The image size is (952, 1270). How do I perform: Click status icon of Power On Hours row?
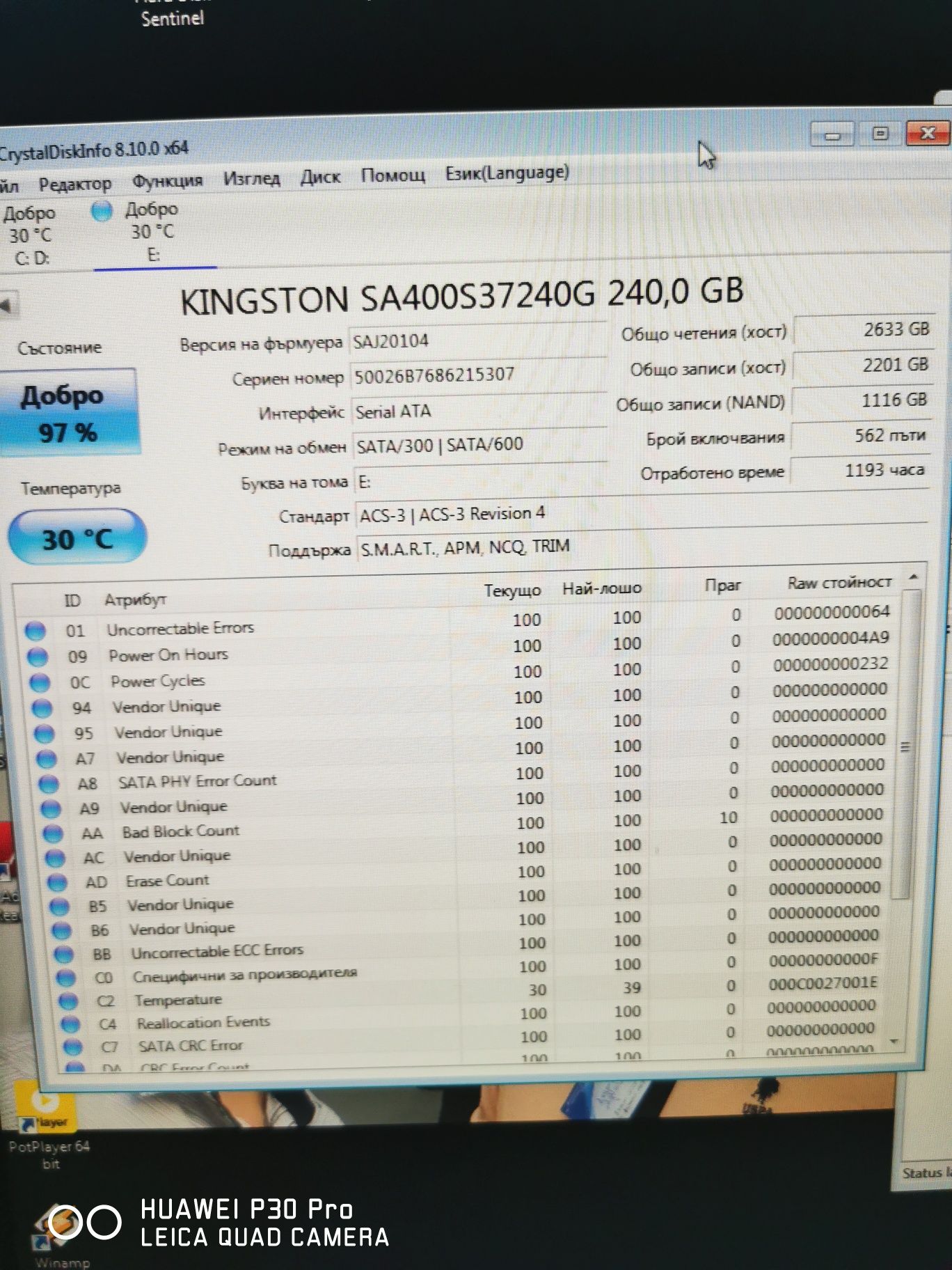coord(37,657)
